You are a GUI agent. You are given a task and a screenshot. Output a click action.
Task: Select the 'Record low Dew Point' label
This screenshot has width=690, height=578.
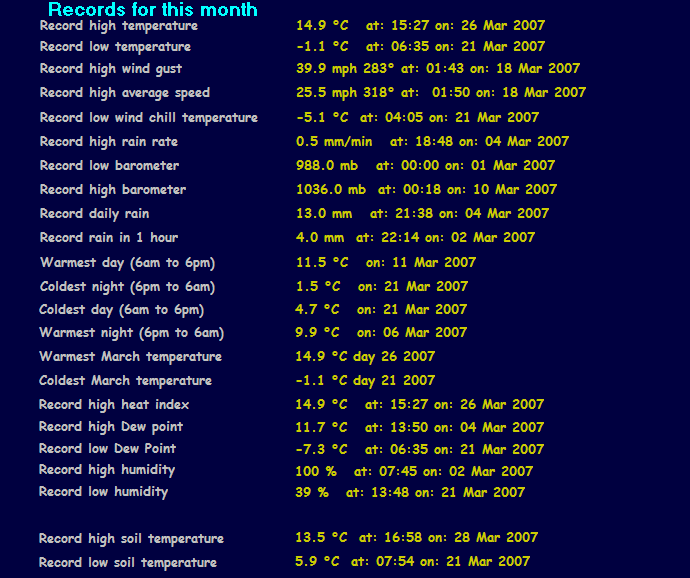point(107,449)
